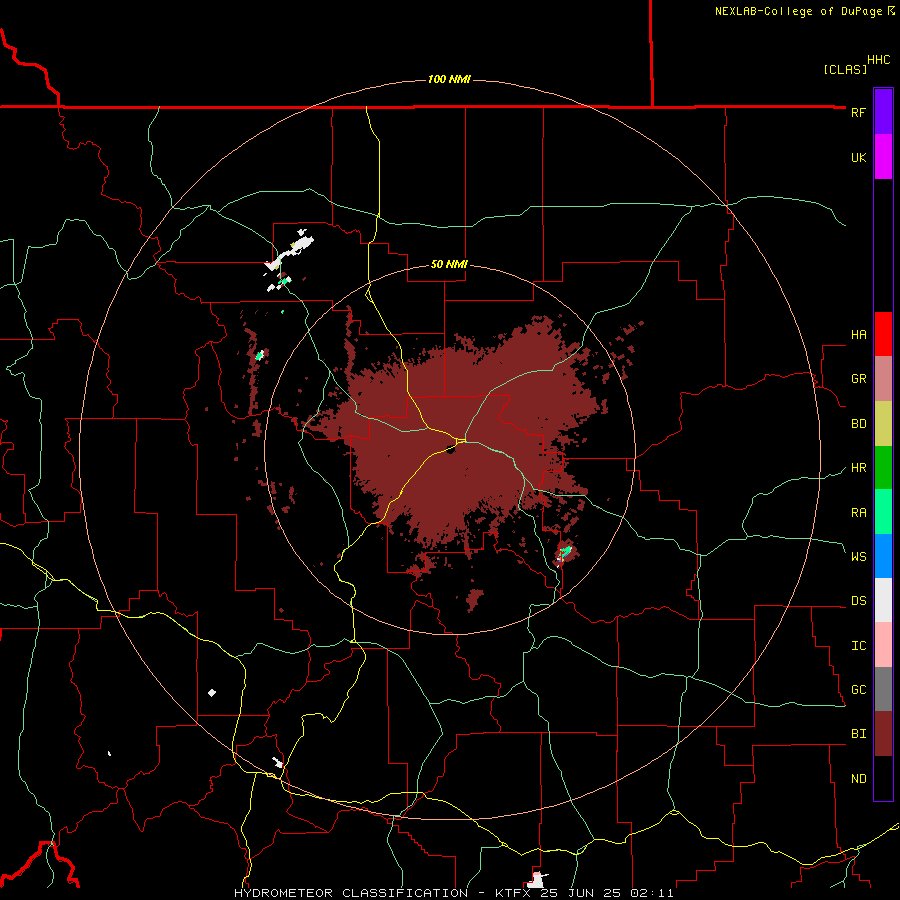Click the GC gray legend swatch

tap(883, 689)
